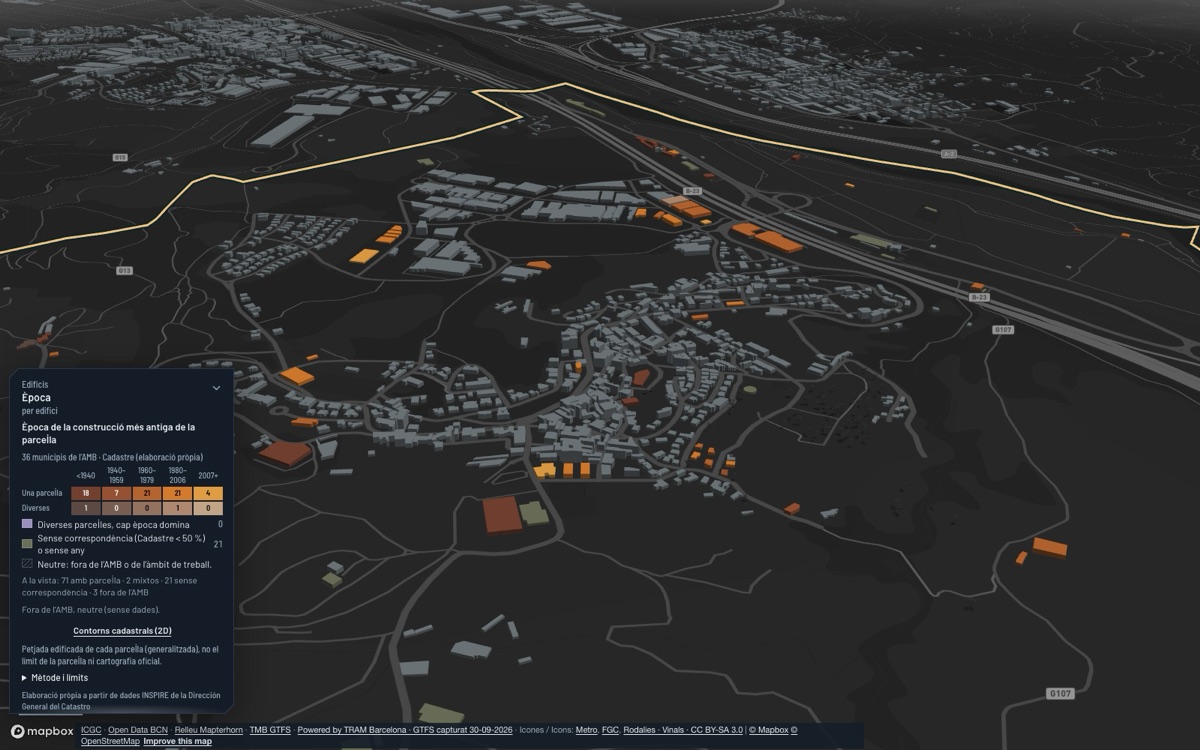Click "36 municipis de l'AMB" source text
1200x750 pixels.
click(58, 457)
